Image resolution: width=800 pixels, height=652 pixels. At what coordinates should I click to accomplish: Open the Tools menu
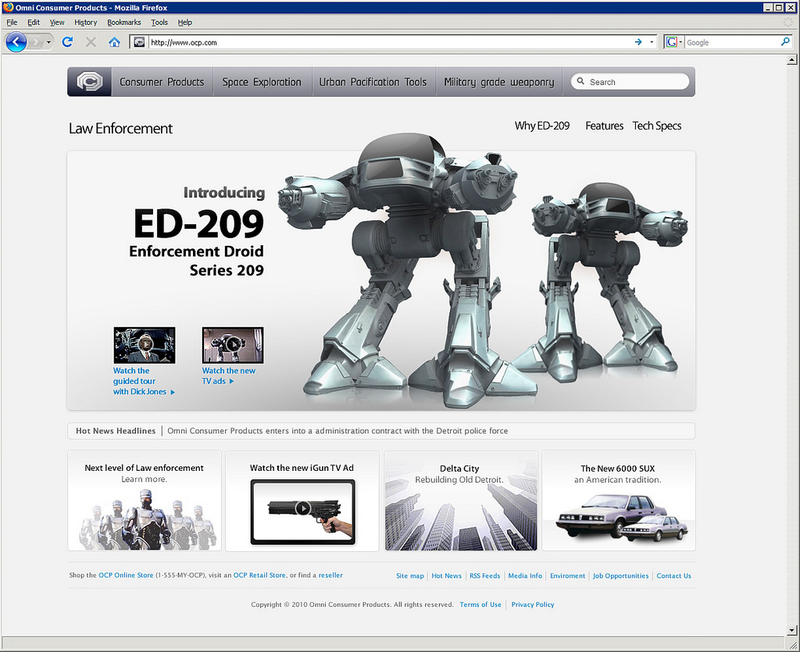159,22
